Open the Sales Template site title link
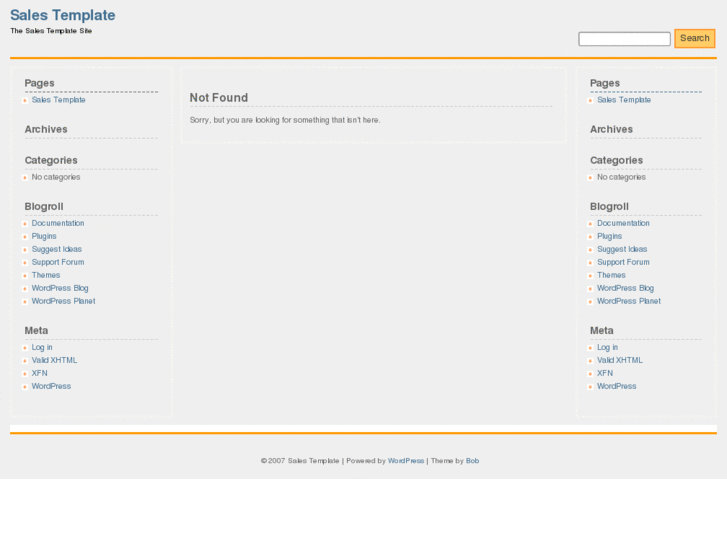727x545 pixels. tap(63, 15)
